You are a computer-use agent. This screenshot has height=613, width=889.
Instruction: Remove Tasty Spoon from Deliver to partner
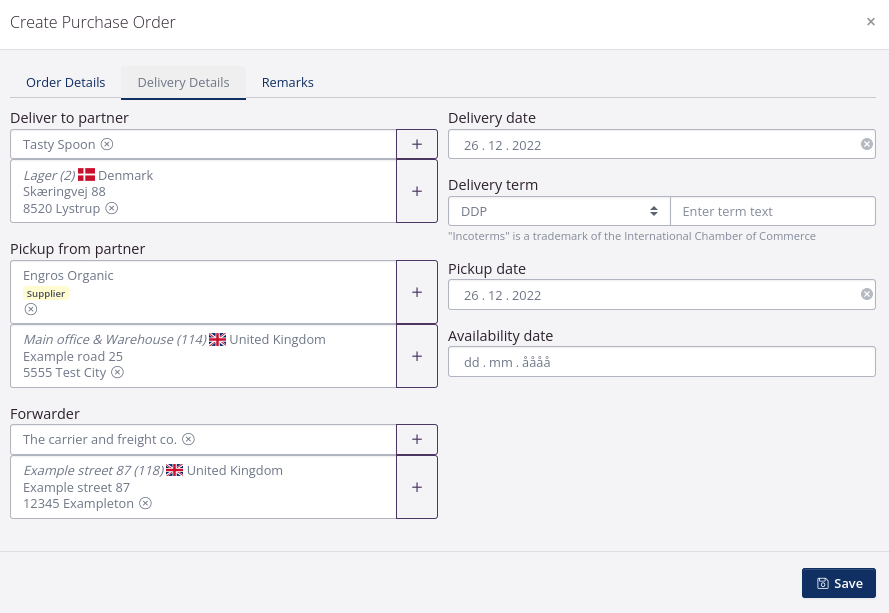pos(107,143)
